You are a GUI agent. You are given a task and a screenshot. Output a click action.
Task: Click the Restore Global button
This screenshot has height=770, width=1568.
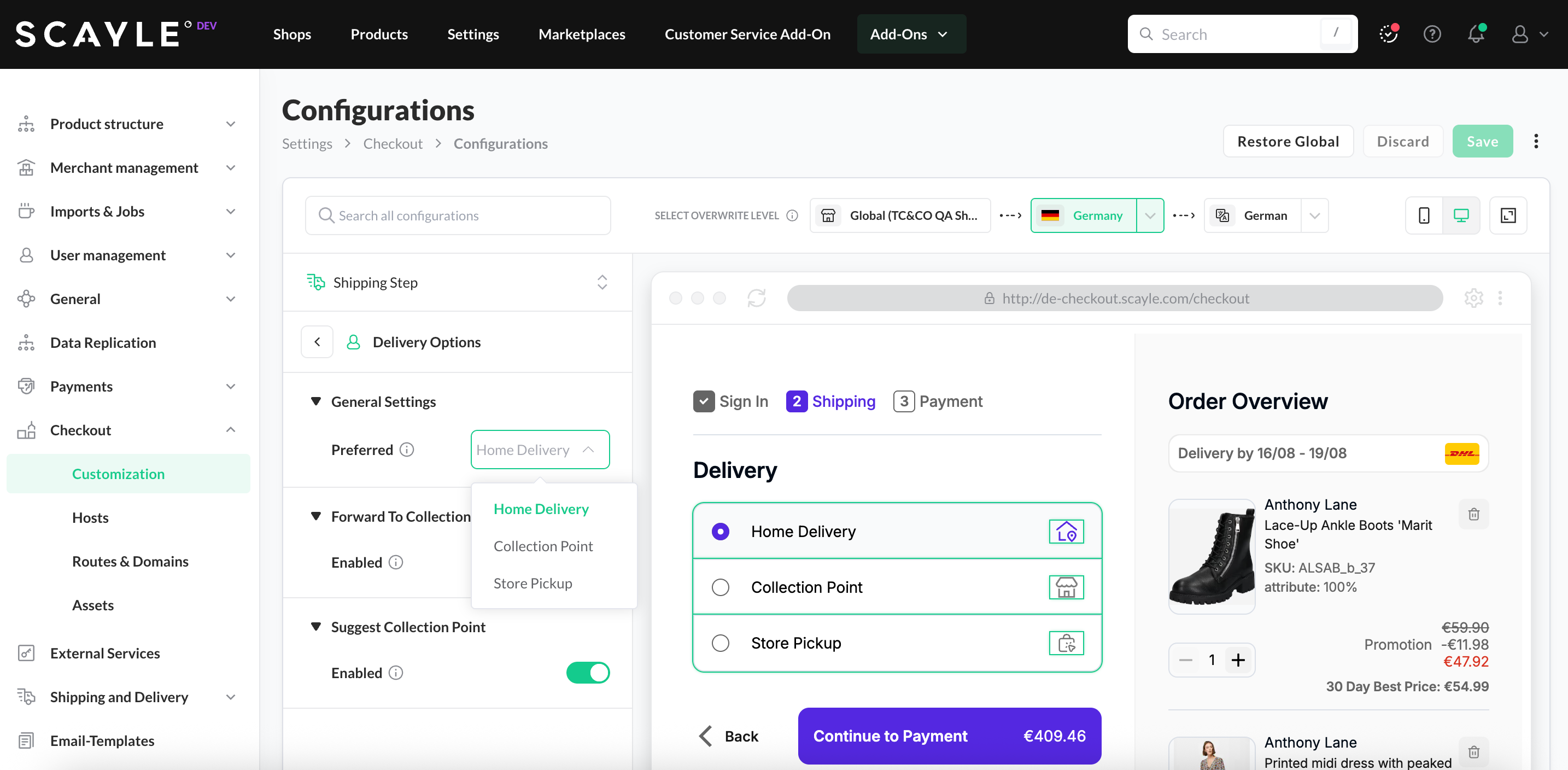[1288, 141]
